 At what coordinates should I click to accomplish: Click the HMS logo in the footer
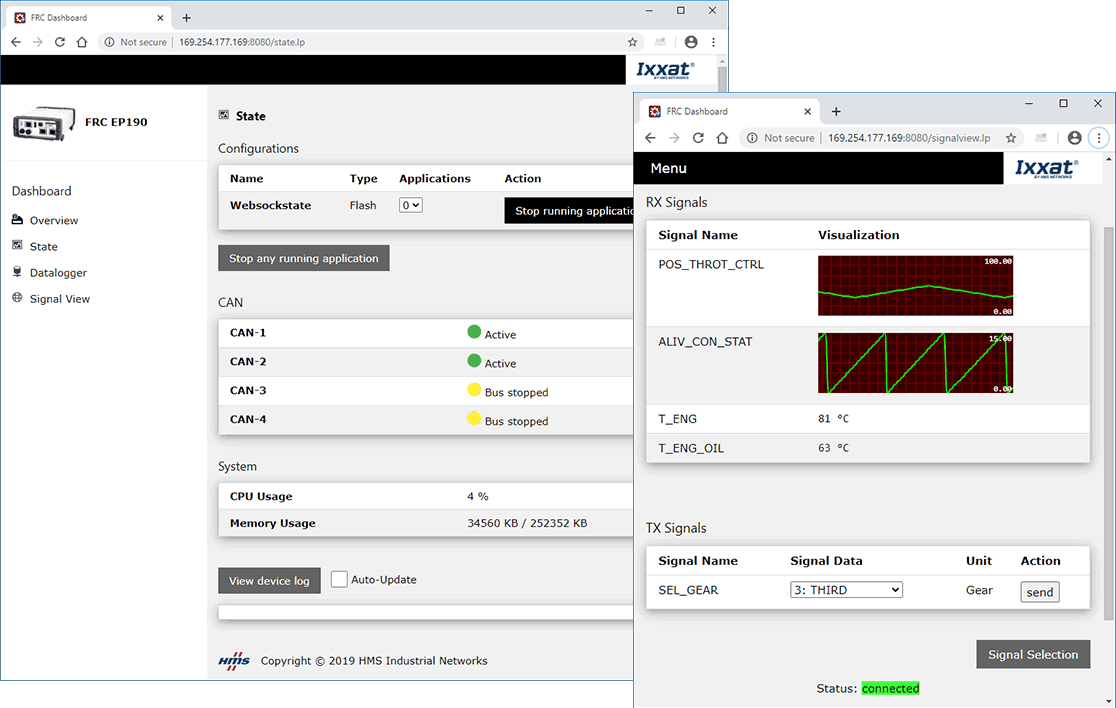click(234, 660)
